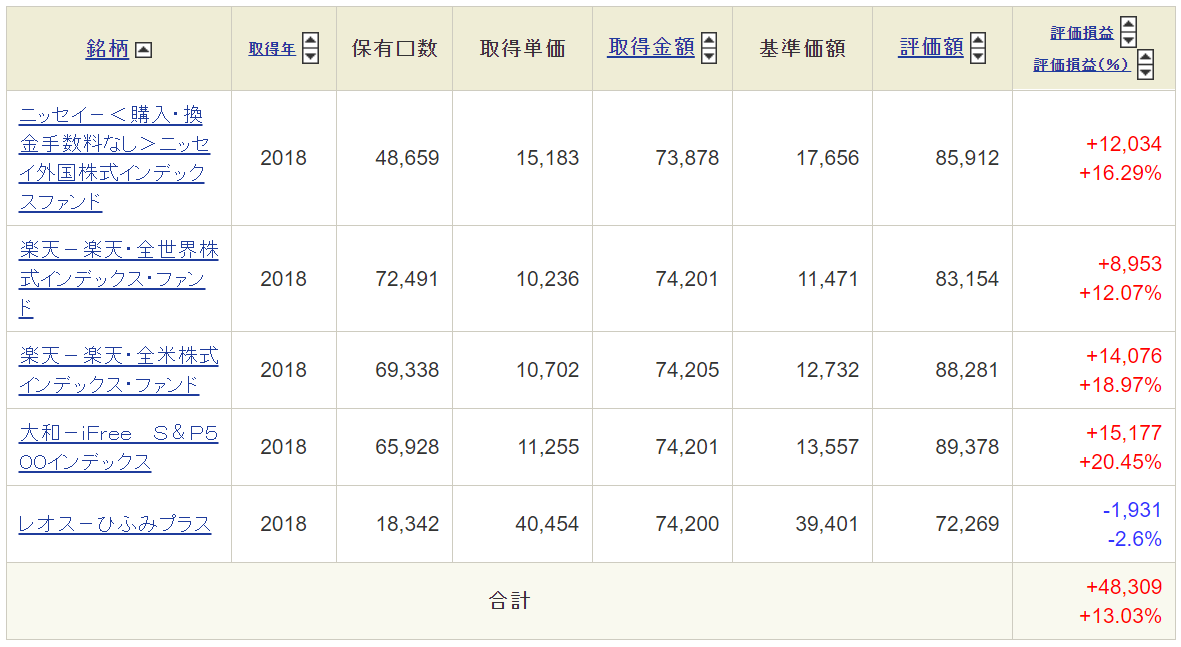Select the 74,205 acquisition amount cell

pos(688,370)
